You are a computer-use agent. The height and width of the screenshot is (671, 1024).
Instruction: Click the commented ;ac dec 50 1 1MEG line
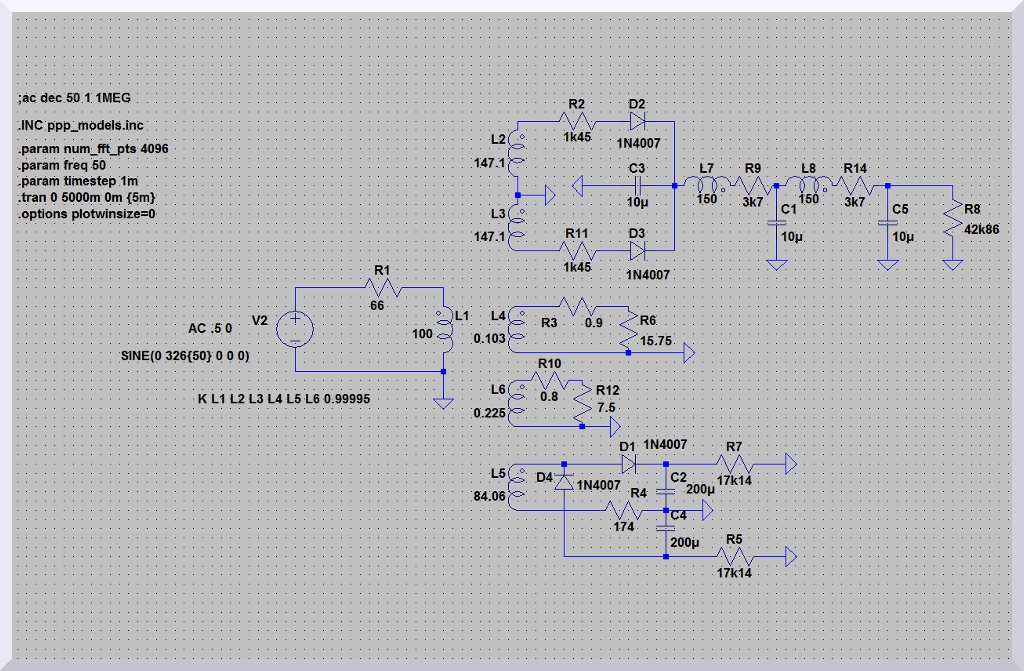coord(73,98)
